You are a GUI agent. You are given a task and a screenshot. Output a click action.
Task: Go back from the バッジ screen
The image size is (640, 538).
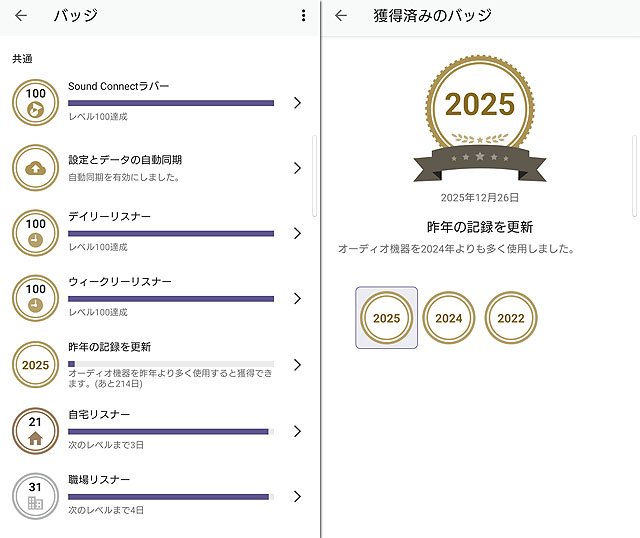coord(21,16)
